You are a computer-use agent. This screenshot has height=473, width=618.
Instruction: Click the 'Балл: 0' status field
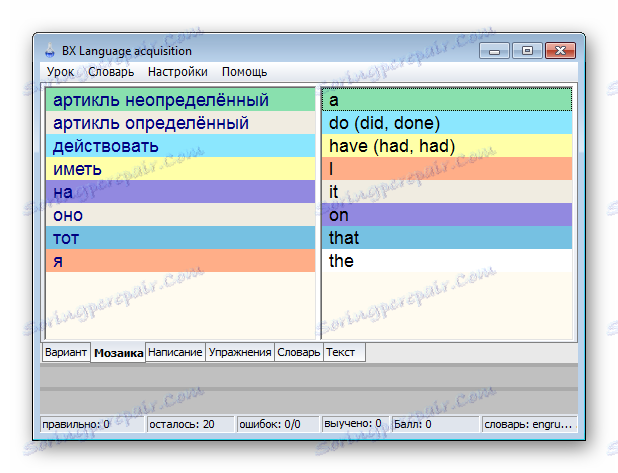(x=436, y=424)
